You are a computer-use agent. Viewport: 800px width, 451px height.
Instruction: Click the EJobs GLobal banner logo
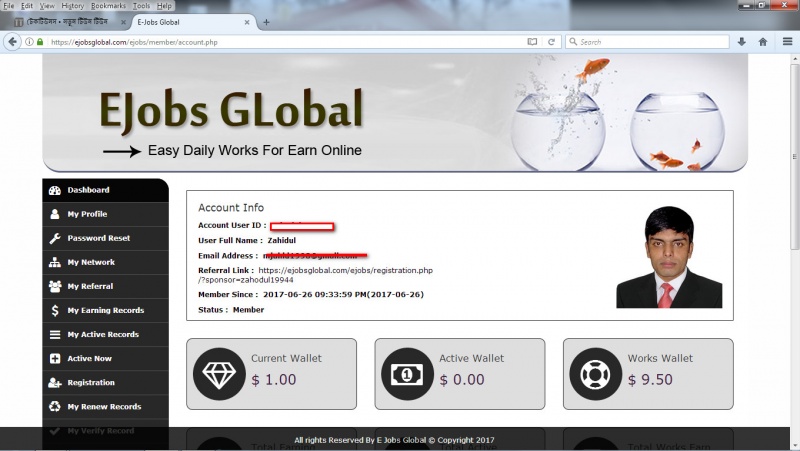click(231, 110)
